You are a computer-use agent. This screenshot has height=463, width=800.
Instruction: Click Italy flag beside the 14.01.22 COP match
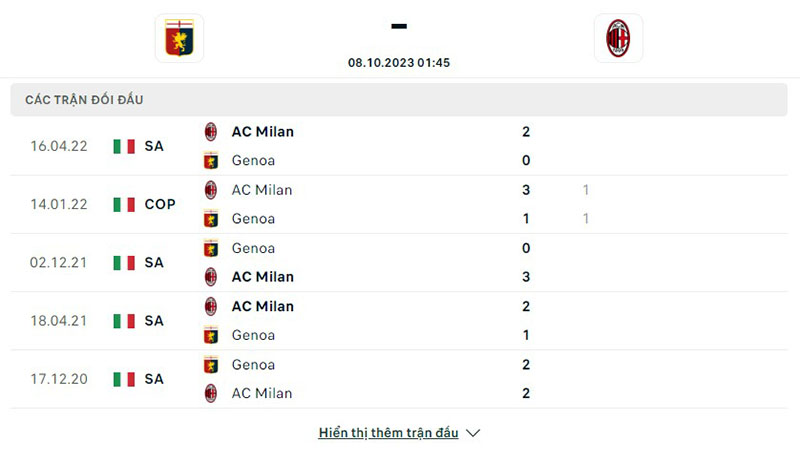(124, 204)
